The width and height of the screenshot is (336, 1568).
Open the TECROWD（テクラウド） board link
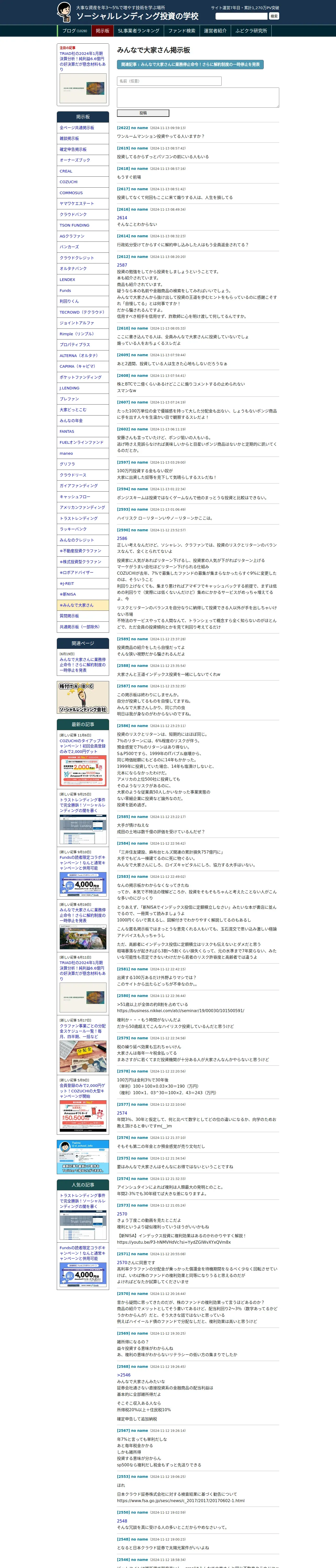[x=83, y=312]
